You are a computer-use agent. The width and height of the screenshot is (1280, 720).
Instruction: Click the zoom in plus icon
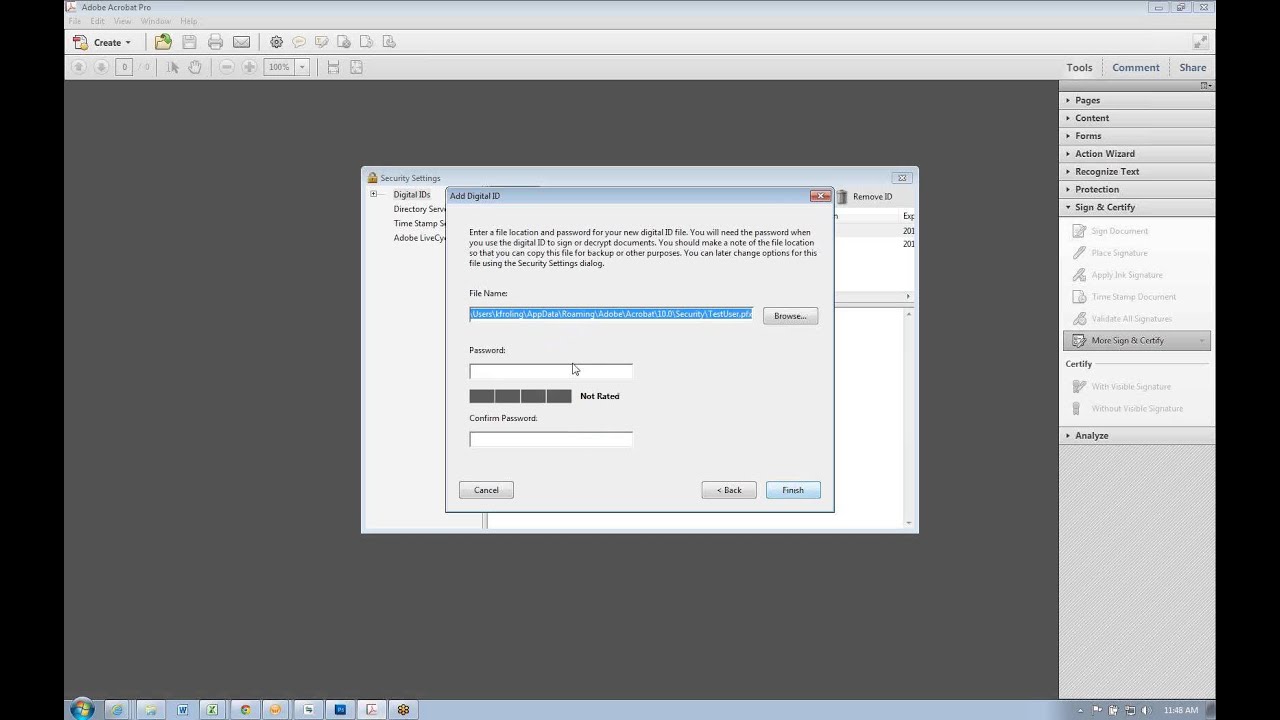click(250, 67)
